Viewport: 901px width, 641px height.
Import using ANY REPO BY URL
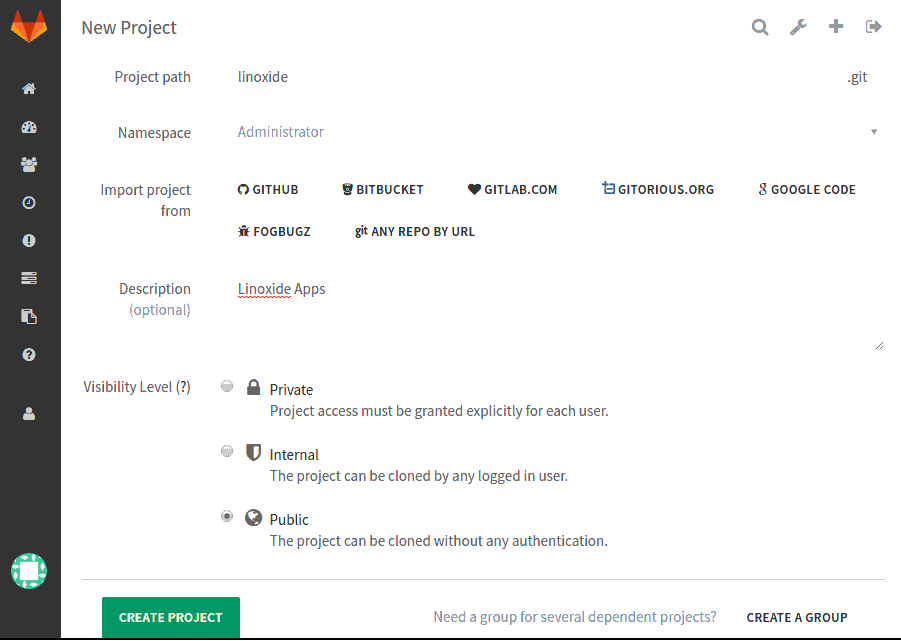(414, 231)
